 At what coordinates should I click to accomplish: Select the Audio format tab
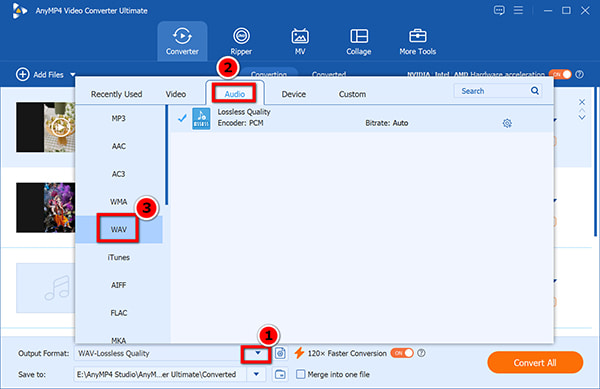point(234,94)
